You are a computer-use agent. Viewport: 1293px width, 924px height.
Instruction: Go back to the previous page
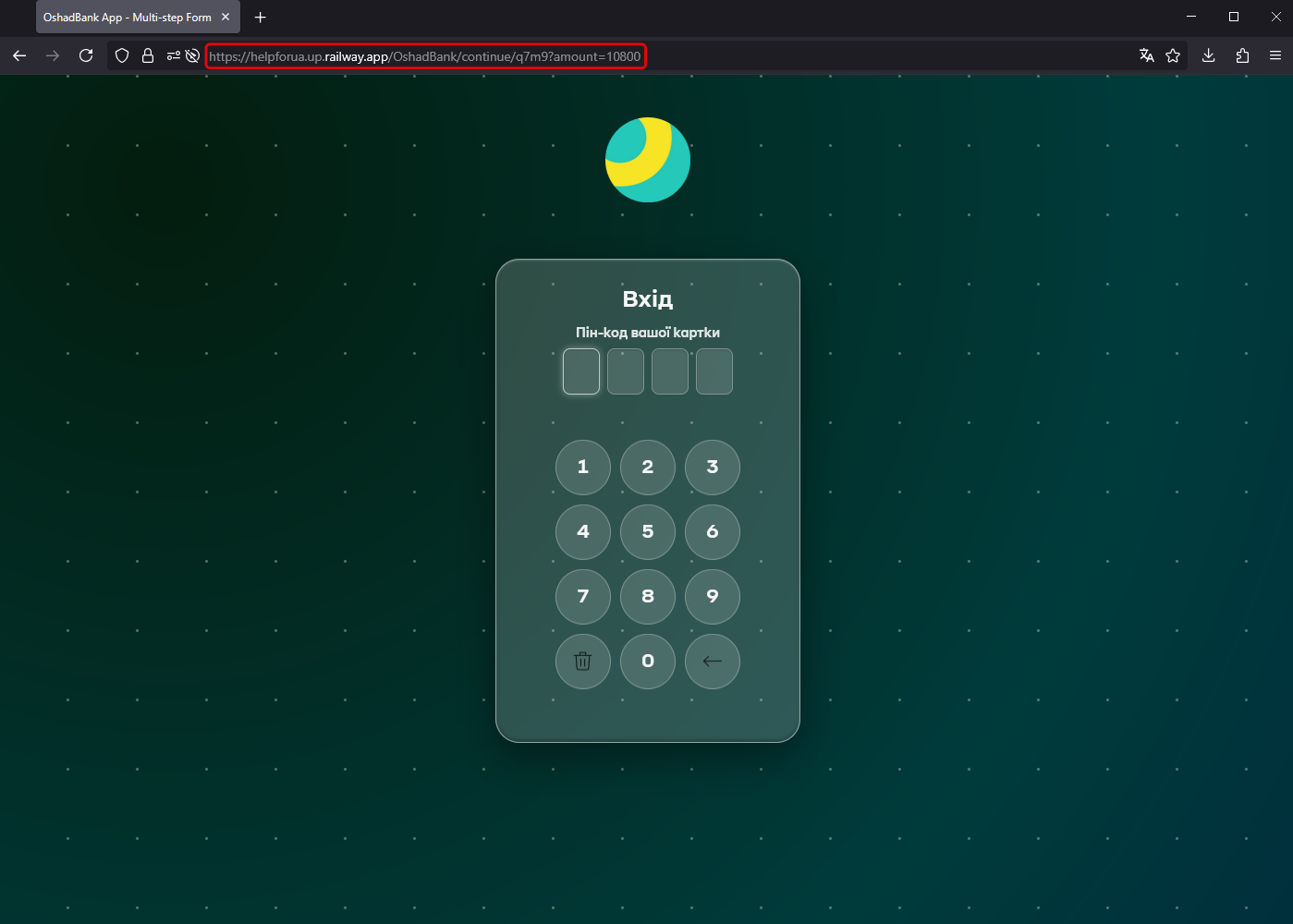(19, 55)
